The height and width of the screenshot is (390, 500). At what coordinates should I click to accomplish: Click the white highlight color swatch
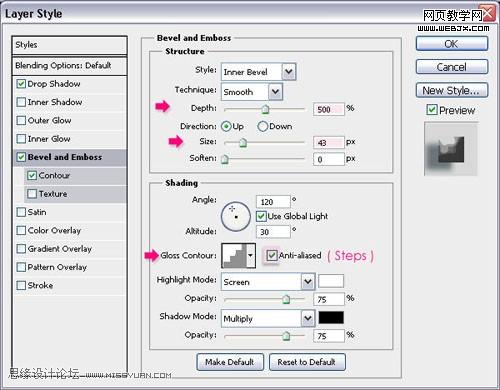pos(331,281)
